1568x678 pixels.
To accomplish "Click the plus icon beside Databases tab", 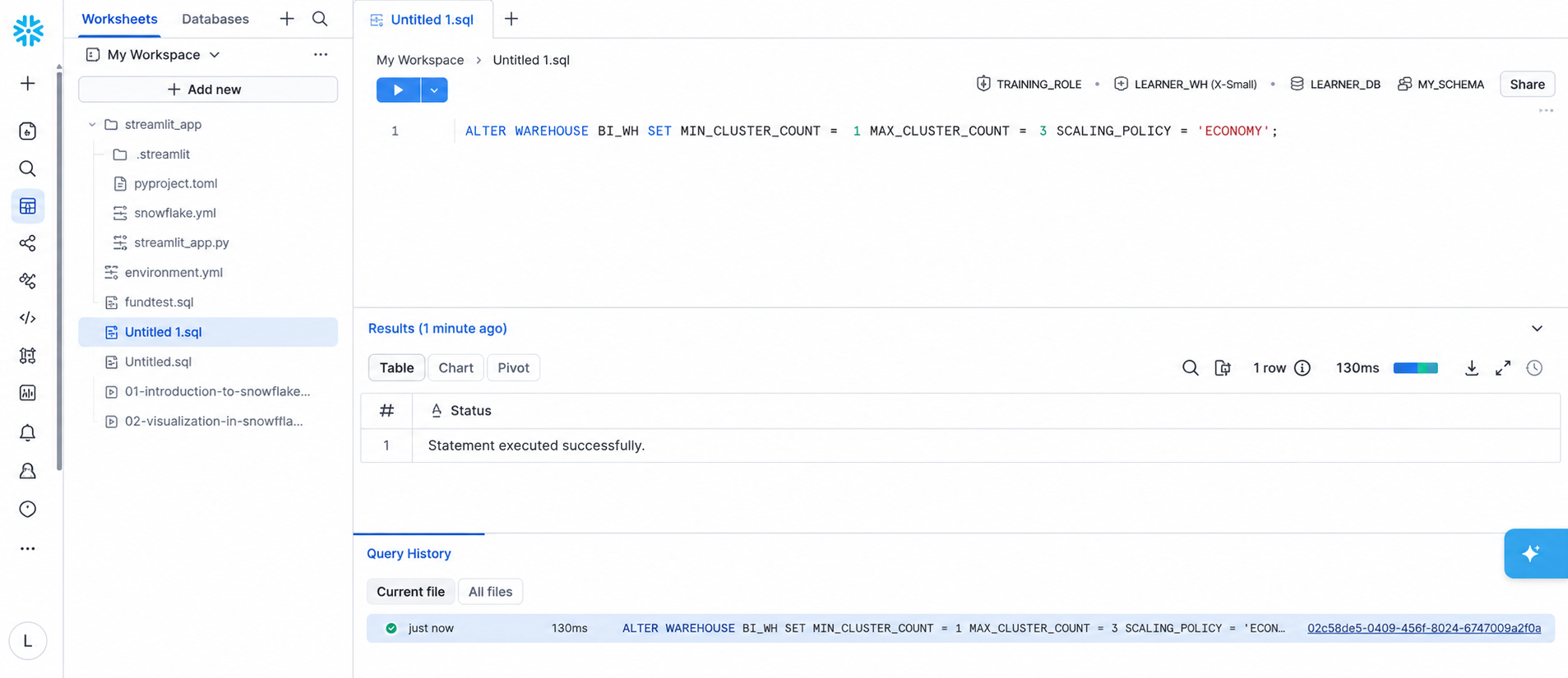I will point(287,18).
